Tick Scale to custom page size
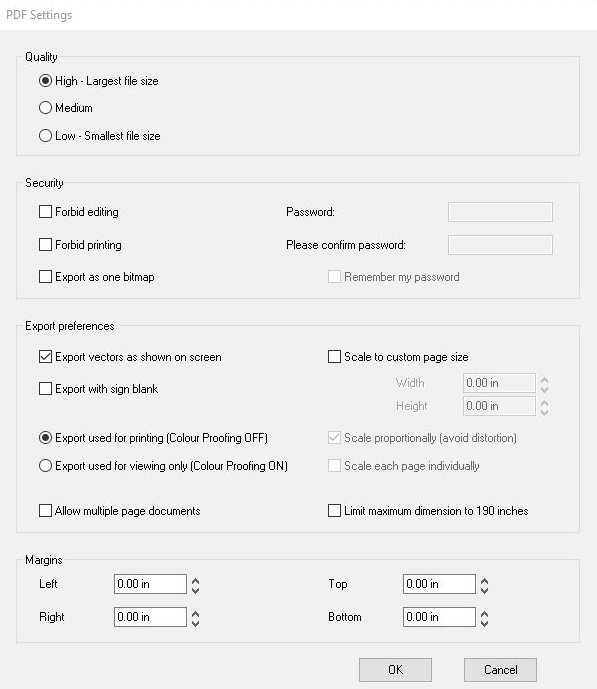 tap(334, 356)
